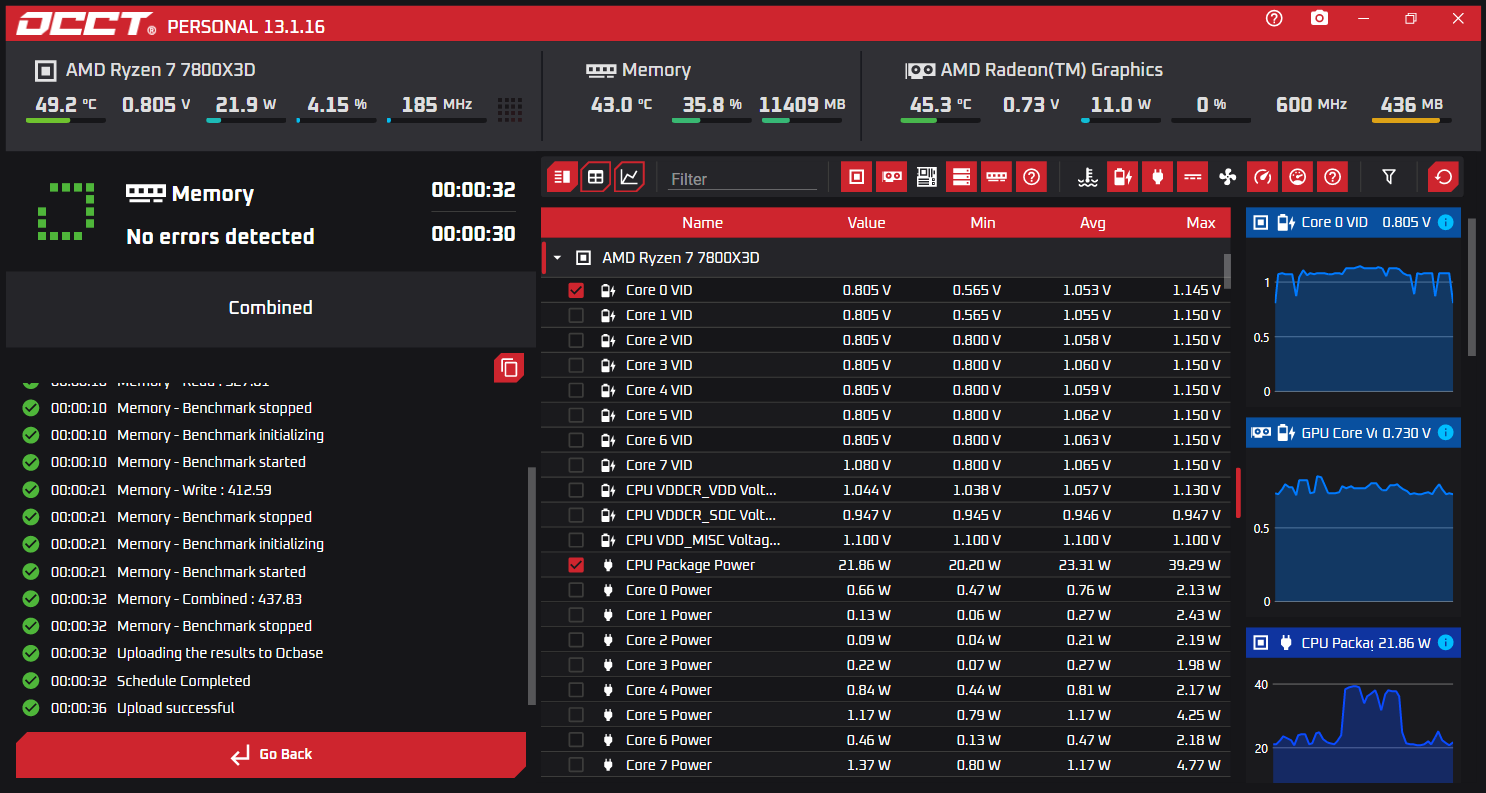
Task: Sort the table by the Value column header
Action: pyautogui.click(x=866, y=223)
